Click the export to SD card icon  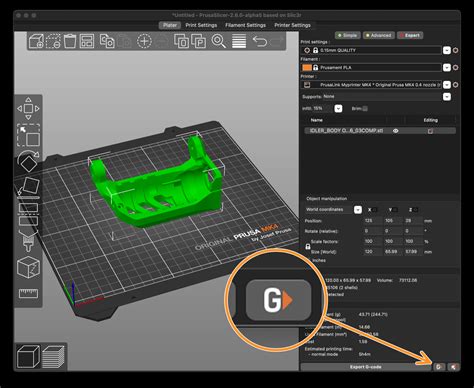coord(453,367)
